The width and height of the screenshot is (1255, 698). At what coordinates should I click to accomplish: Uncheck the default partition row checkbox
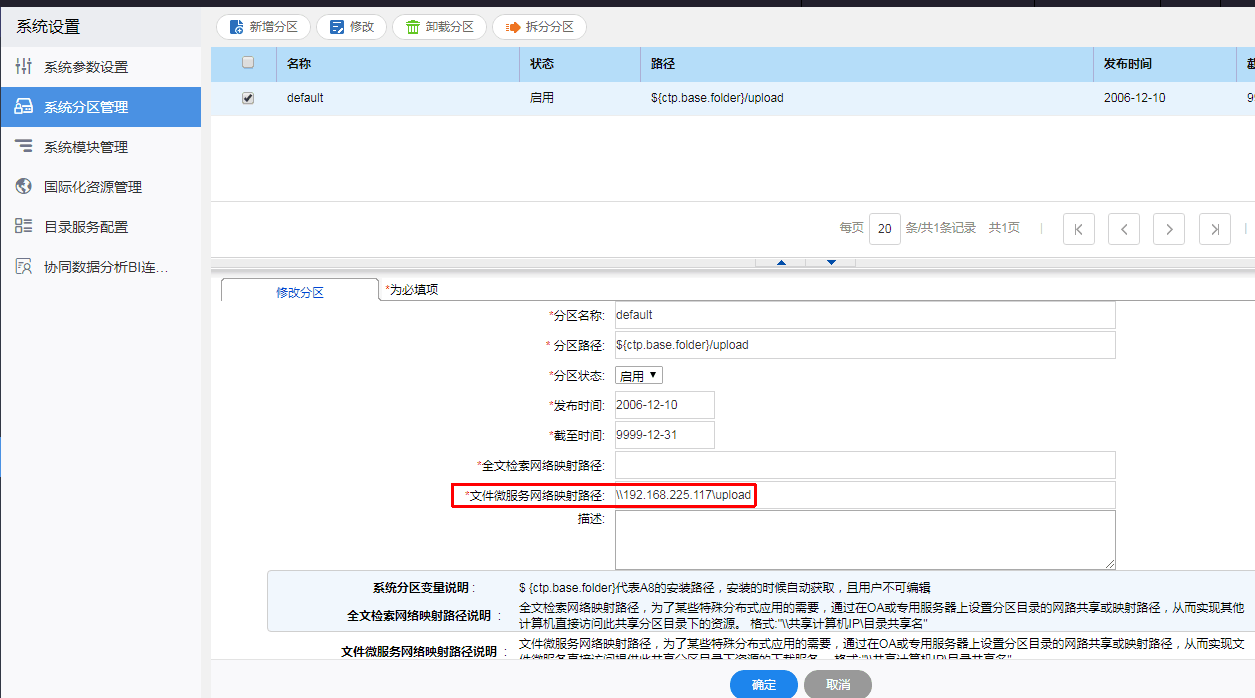click(x=248, y=98)
